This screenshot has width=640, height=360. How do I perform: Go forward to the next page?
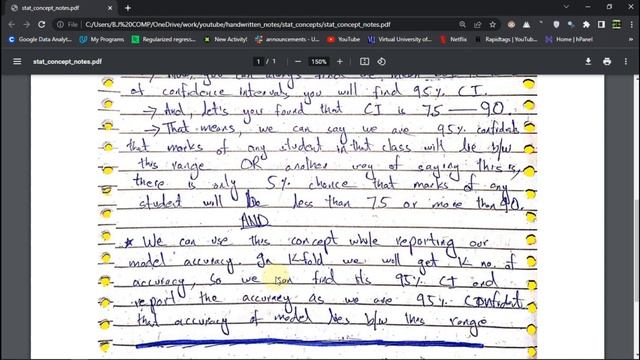point(27,24)
